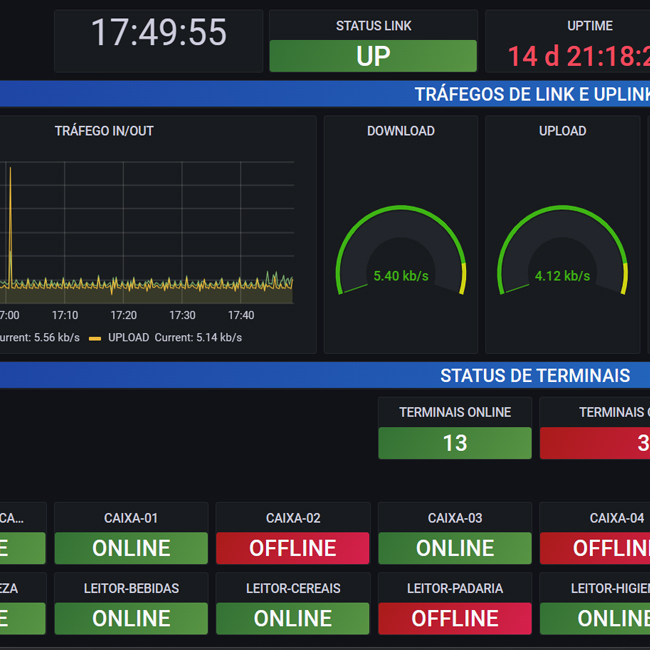Screen dimensions: 650x650
Task: Open the CAIXA-04 panel title
Action: tap(617, 518)
